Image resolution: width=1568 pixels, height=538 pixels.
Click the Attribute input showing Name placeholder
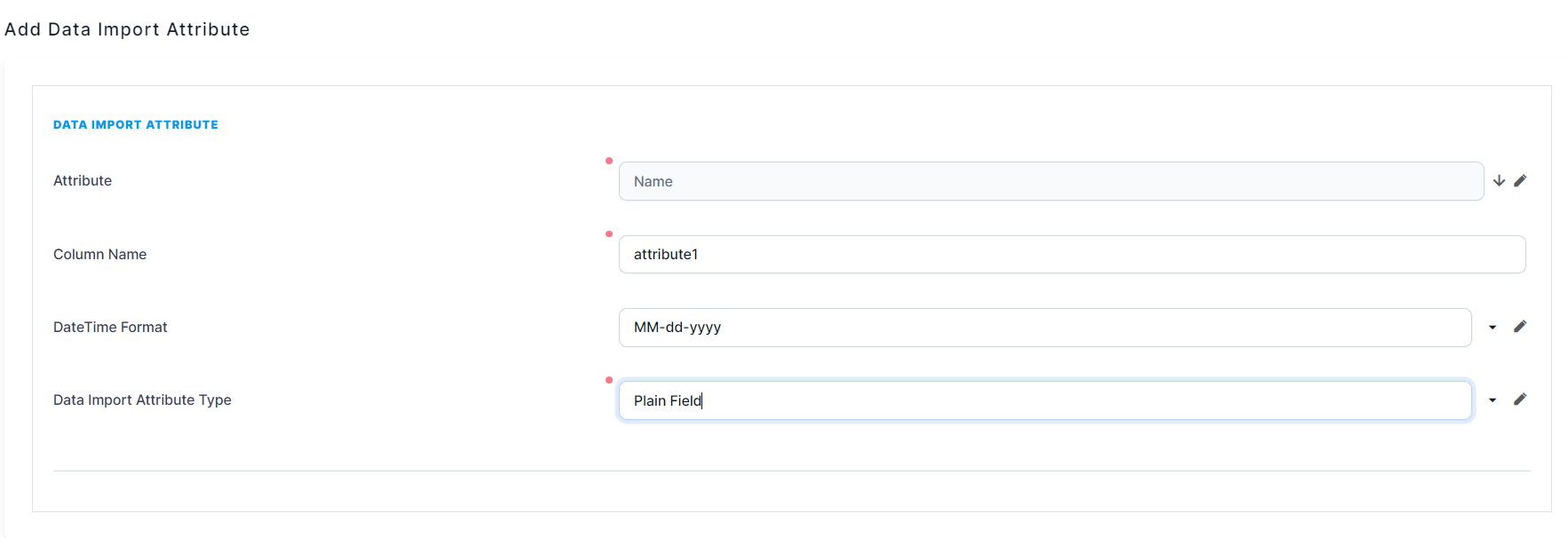point(977,180)
